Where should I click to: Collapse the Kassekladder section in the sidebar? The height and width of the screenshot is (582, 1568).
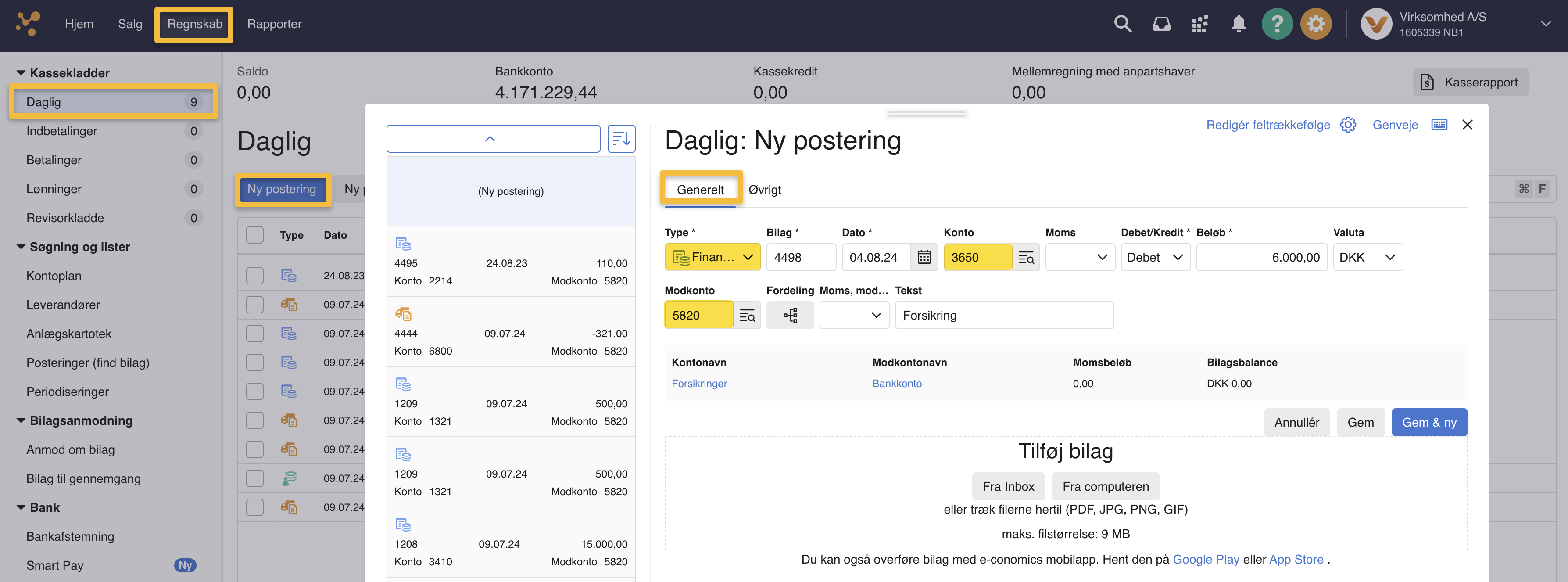click(x=20, y=72)
